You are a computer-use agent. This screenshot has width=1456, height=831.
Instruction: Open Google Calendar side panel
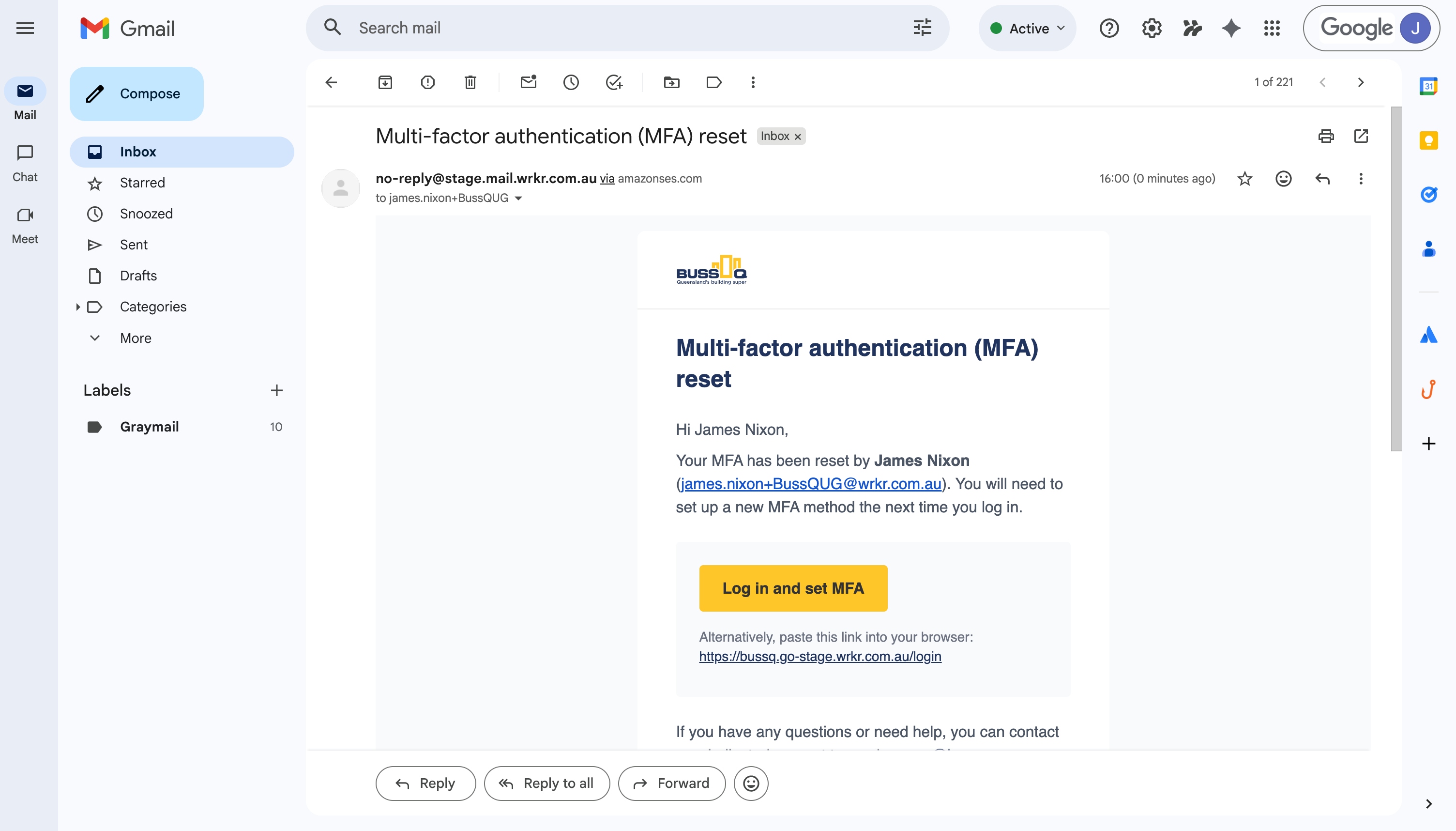click(1428, 86)
